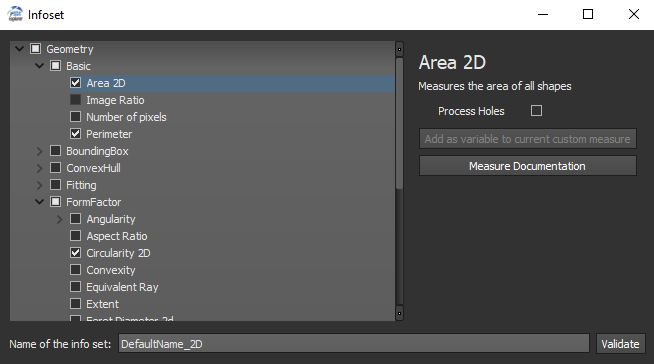Click the info set name input field
Viewport: 654px width, 364px height.
tap(354, 344)
